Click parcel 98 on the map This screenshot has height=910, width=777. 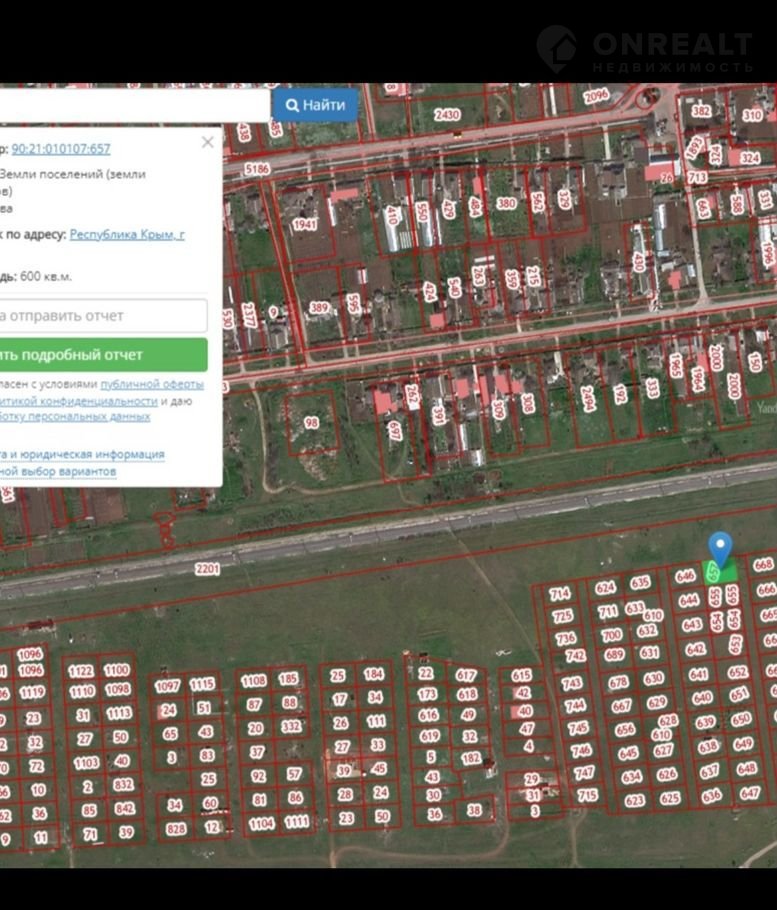[311, 423]
